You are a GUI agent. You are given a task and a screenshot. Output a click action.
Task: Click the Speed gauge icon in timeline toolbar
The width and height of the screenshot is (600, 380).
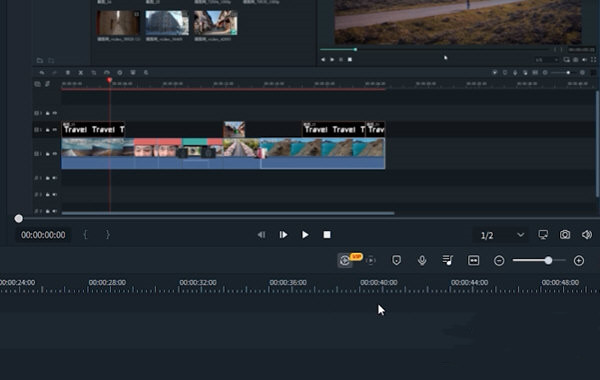click(107, 73)
